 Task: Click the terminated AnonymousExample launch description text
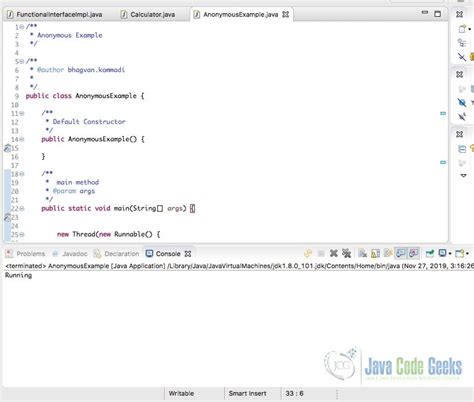point(239,266)
